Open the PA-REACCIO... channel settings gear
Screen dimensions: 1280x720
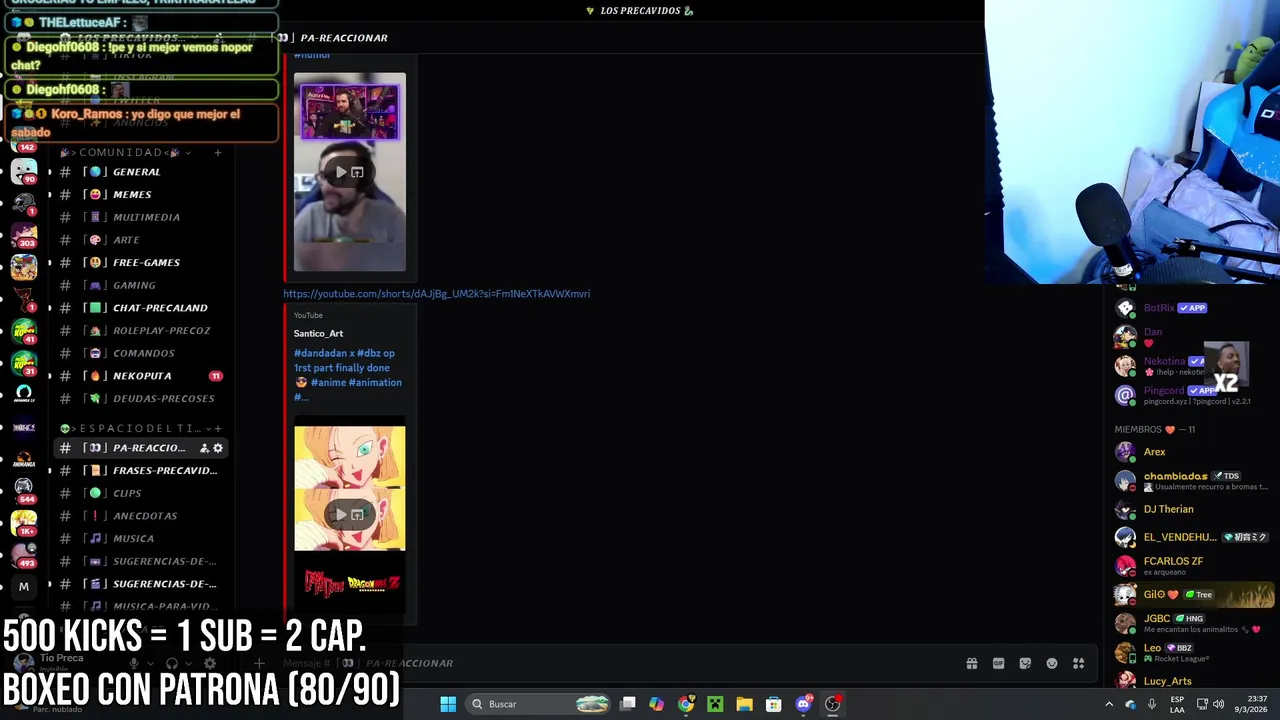[x=218, y=448]
